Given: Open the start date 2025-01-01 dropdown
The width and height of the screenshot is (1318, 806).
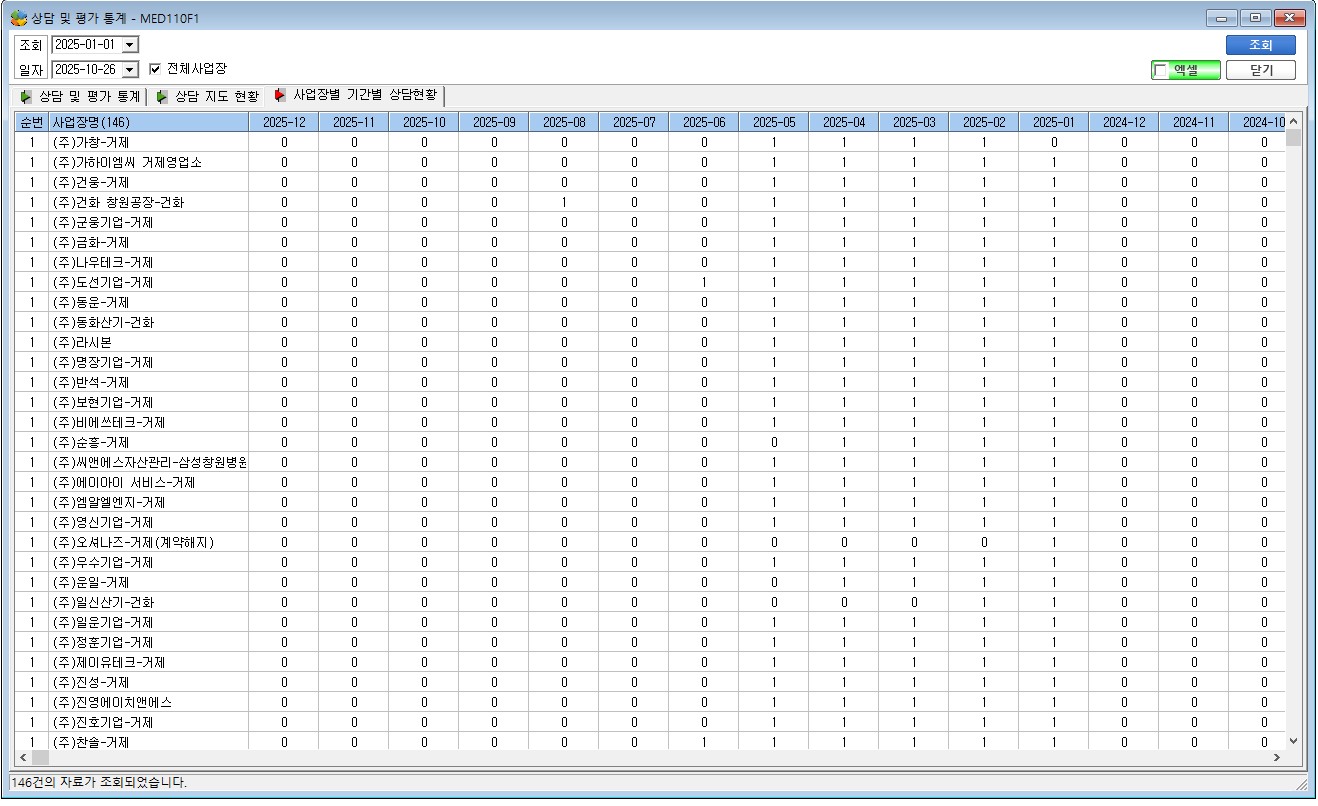Looking at the screenshot, I should [x=130, y=45].
